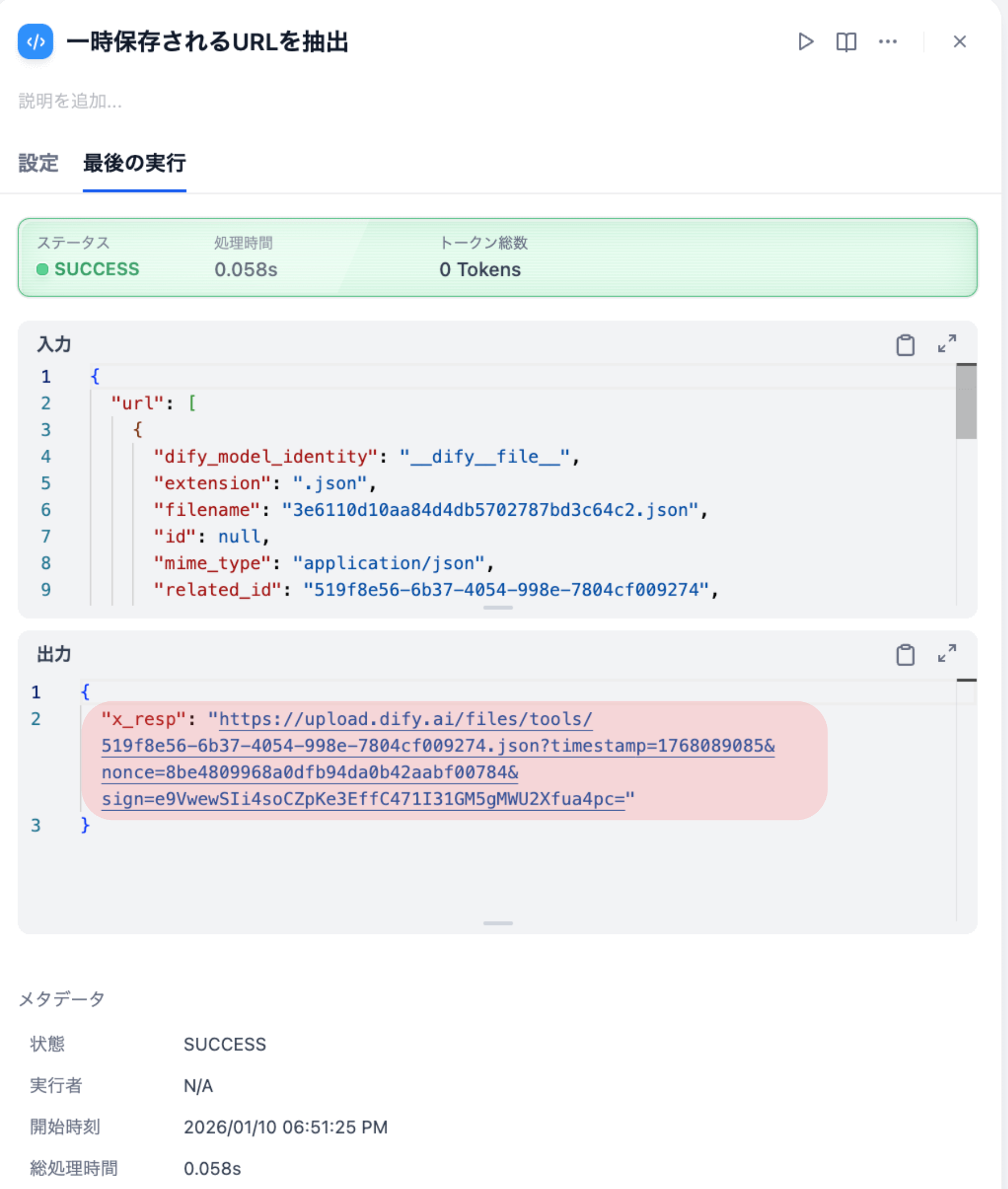This screenshot has width=1008, height=1189.
Task: Switch to the 設定 tab
Action: coord(38,163)
